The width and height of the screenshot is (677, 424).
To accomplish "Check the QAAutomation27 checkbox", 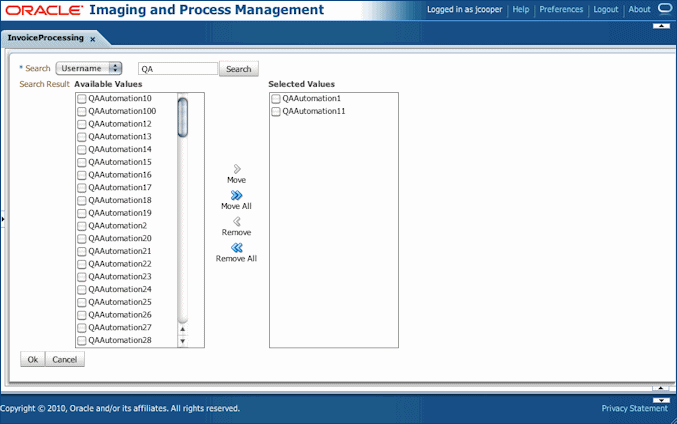I will tap(82, 328).
